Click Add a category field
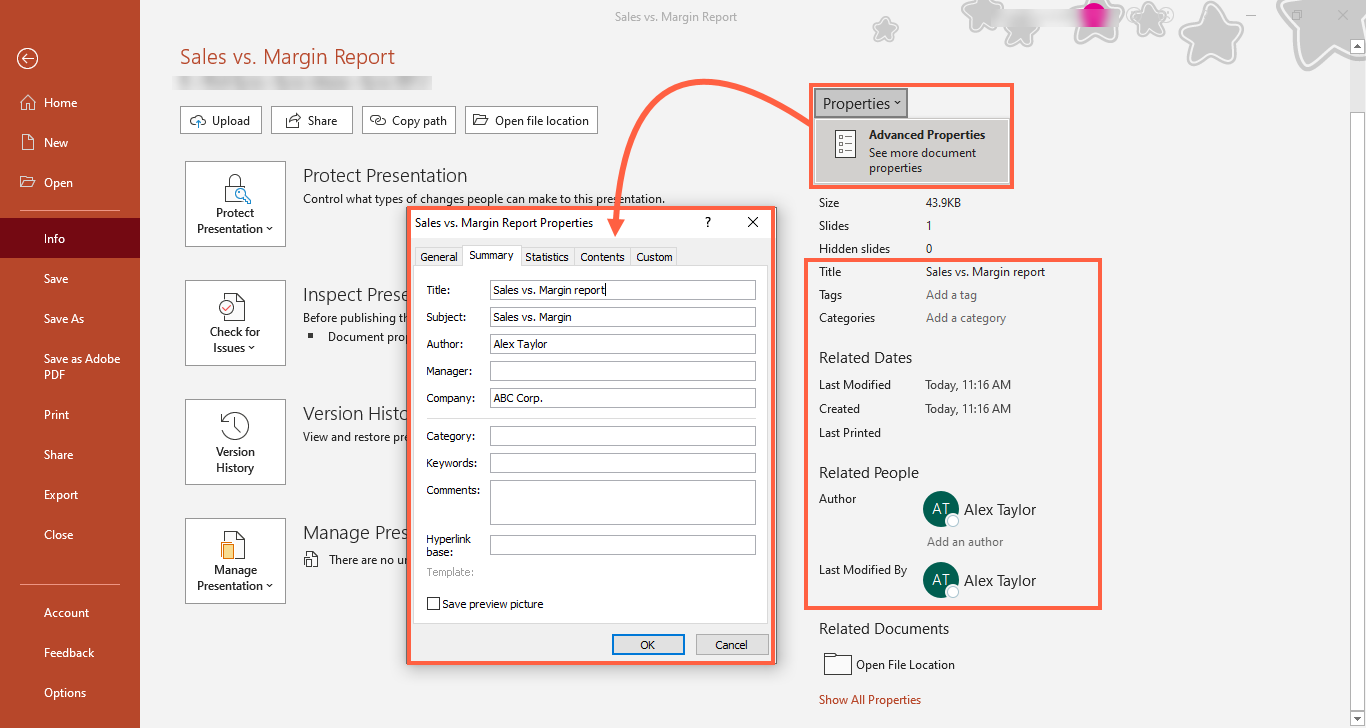Viewport: 1366px width, 728px height. pos(966,318)
